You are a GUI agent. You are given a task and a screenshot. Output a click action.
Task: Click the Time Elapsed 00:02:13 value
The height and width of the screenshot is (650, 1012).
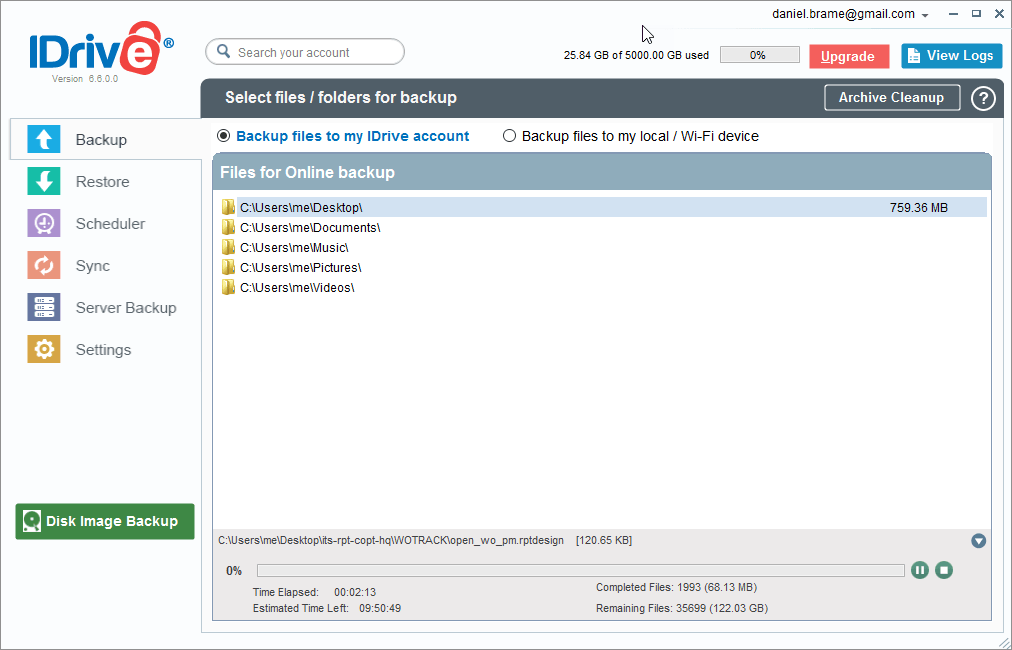(x=355, y=592)
